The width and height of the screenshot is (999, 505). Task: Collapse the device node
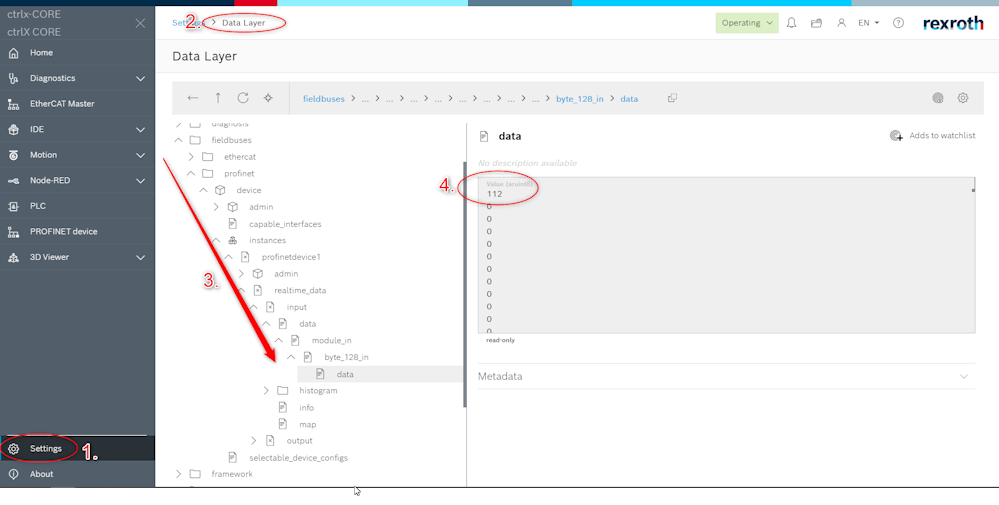[x=203, y=190]
